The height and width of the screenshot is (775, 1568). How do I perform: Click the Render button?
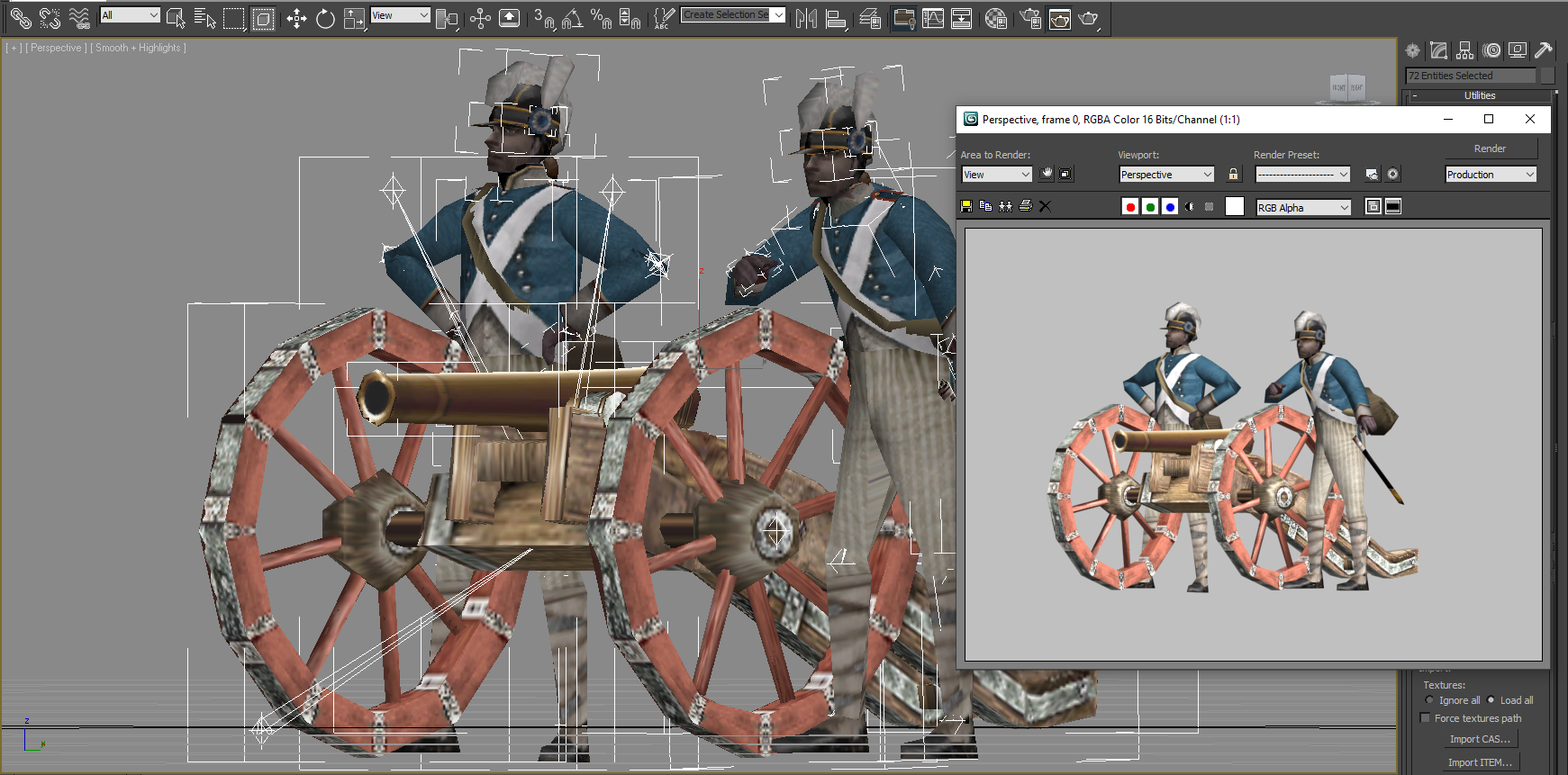pos(1490,149)
